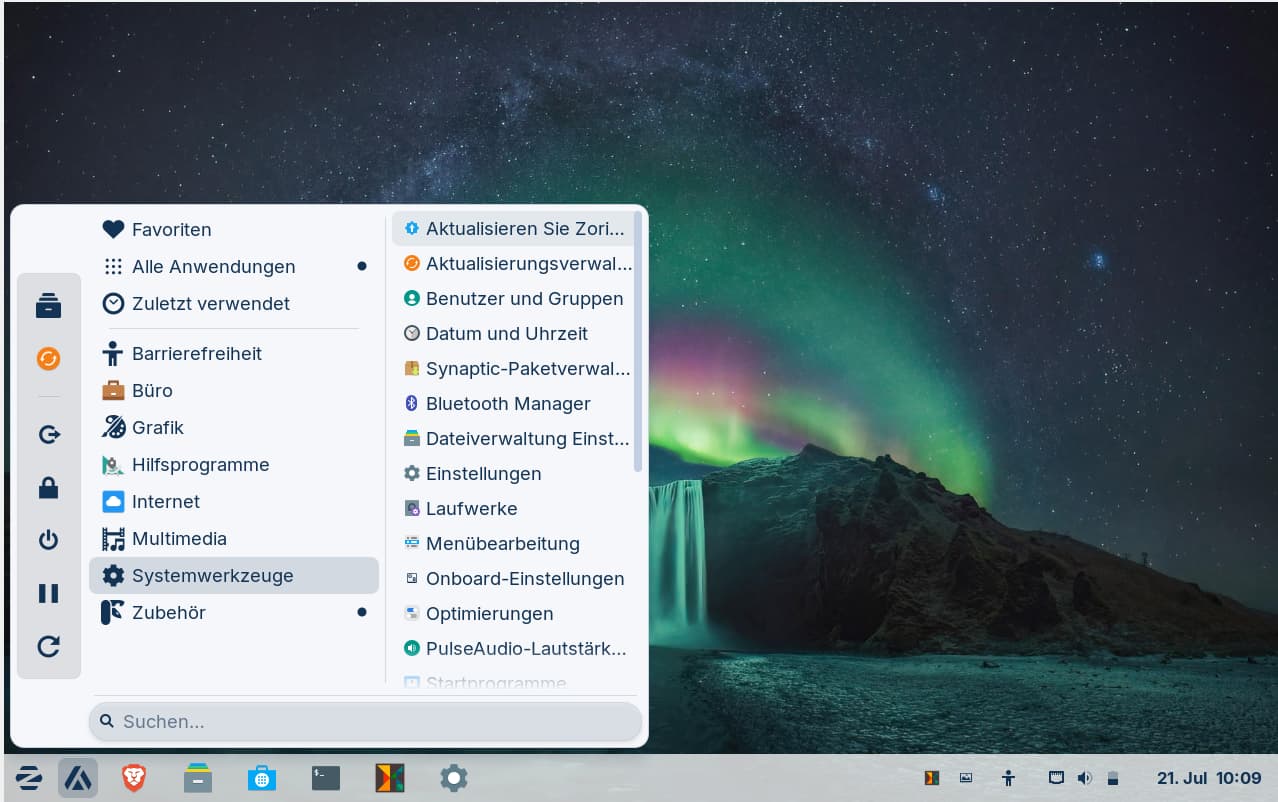Image resolution: width=1278 pixels, height=802 pixels.
Task: Launch the terminal from the taskbar
Action: 325,777
